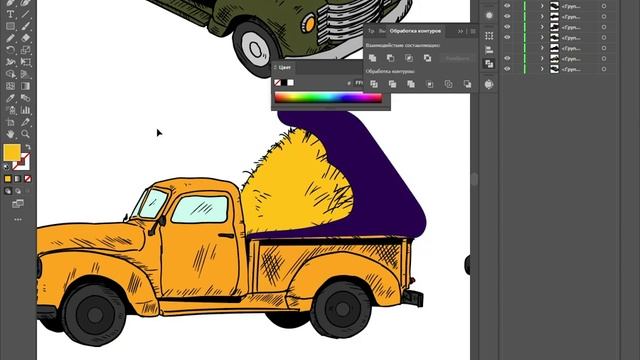Expand the last group in Layers list
Screen dimensions: 640x360
(542, 69)
